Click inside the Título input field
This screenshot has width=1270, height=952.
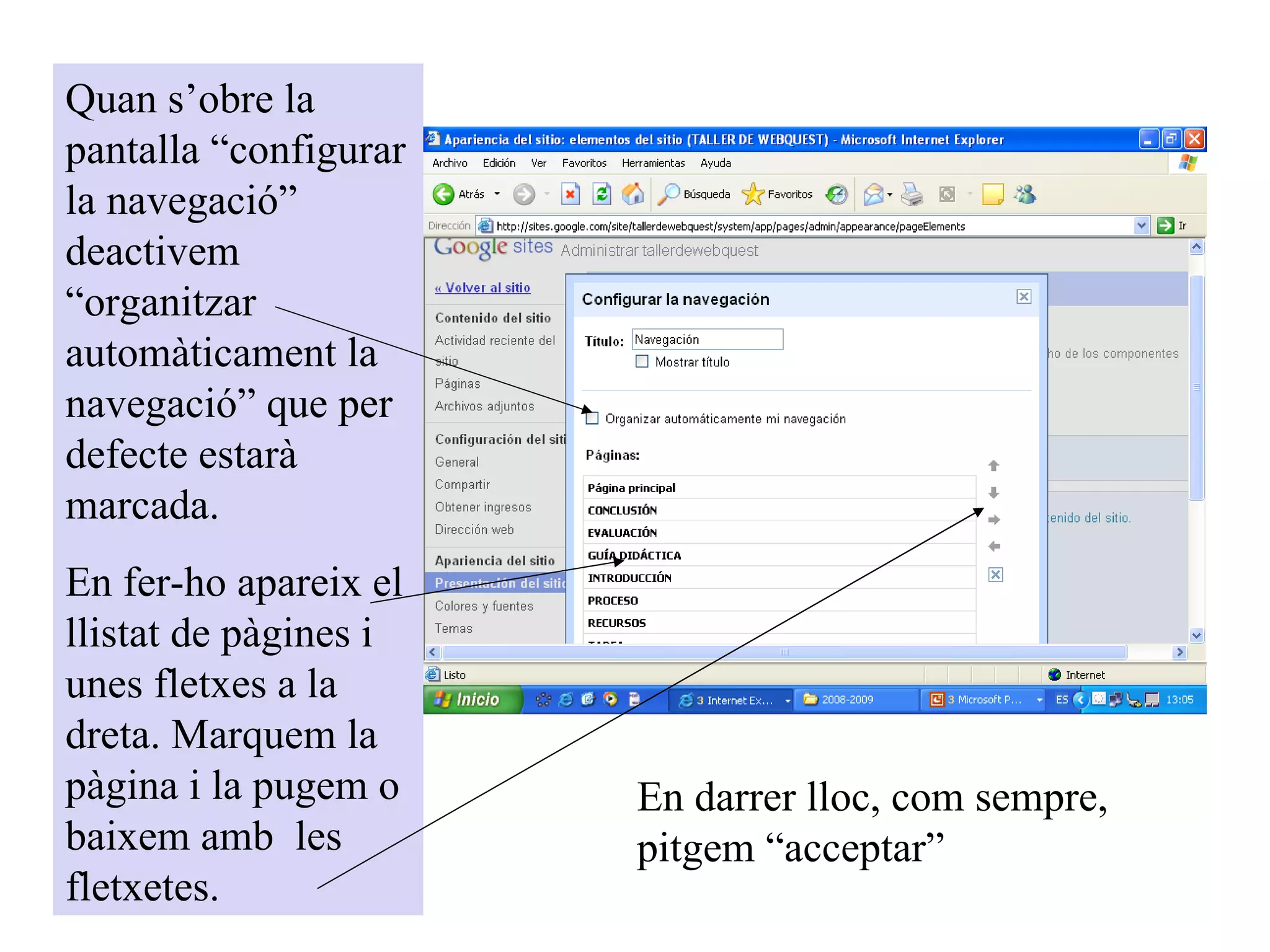(708, 340)
